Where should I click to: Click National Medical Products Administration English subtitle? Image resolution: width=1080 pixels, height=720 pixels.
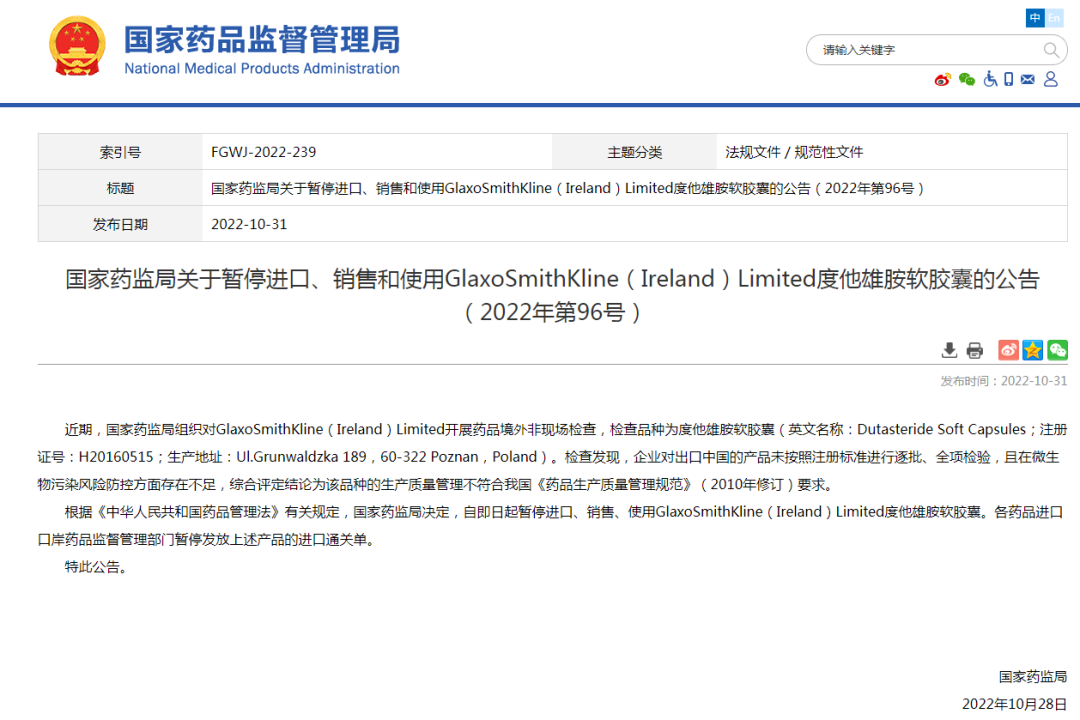(262, 68)
